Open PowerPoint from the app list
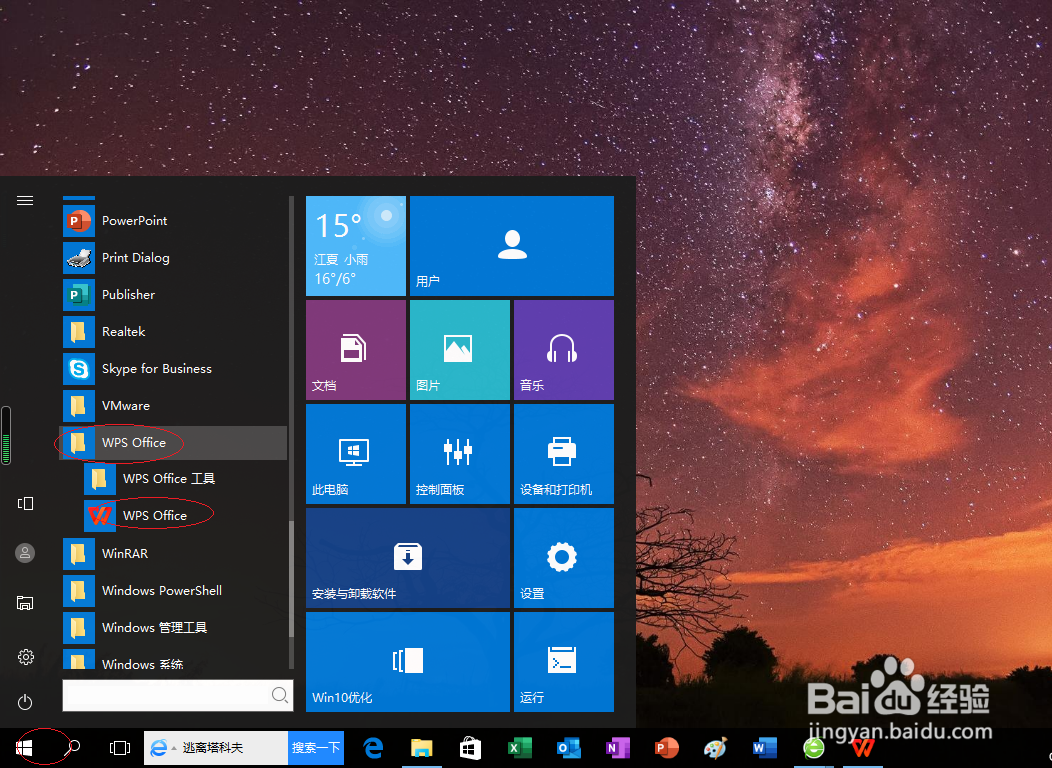Viewport: 1052px width, 768px height. [174, 221]
